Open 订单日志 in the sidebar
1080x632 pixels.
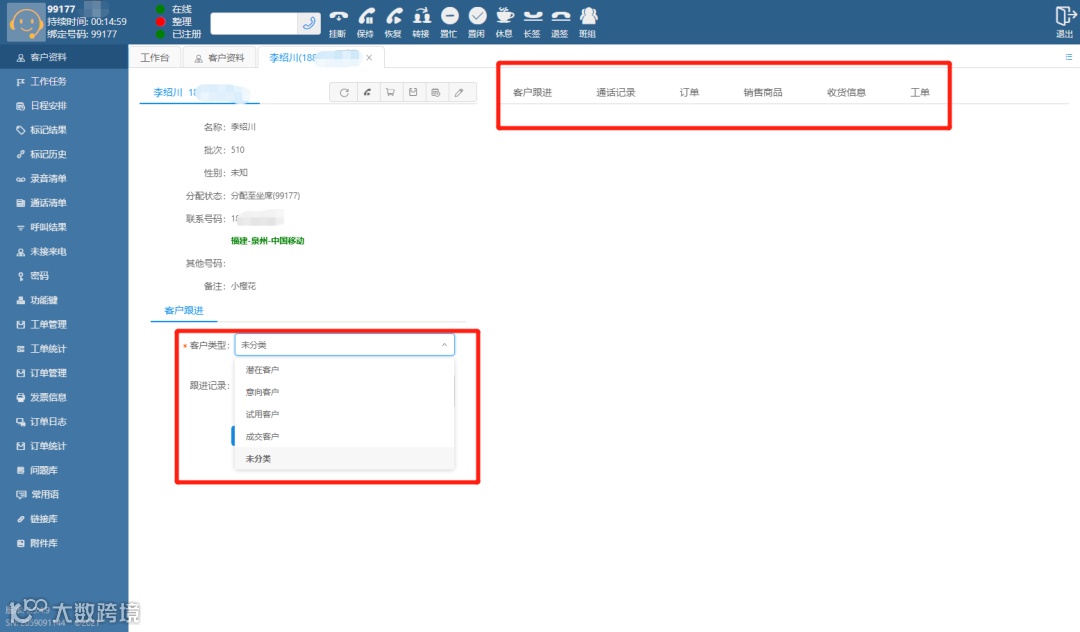tap(64, 421)
